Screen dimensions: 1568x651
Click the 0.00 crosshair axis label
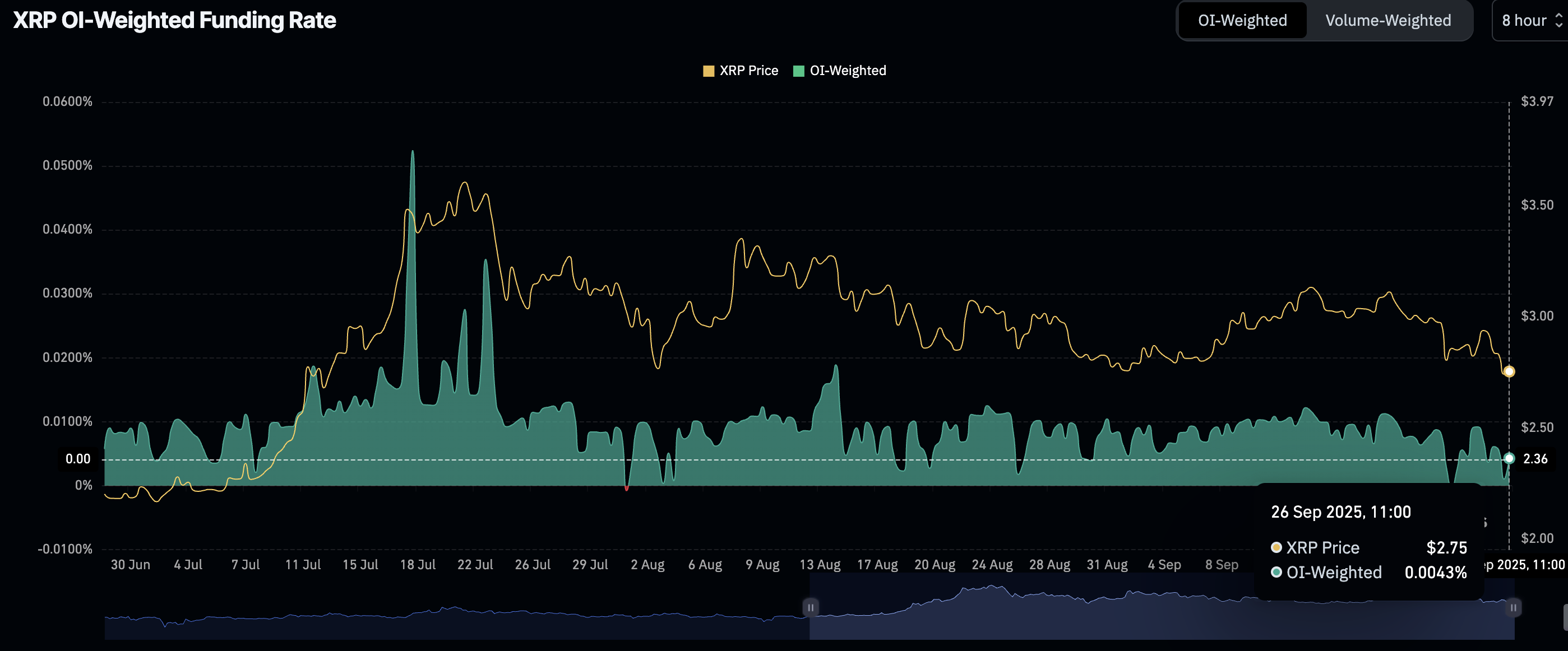pos(78,459)
